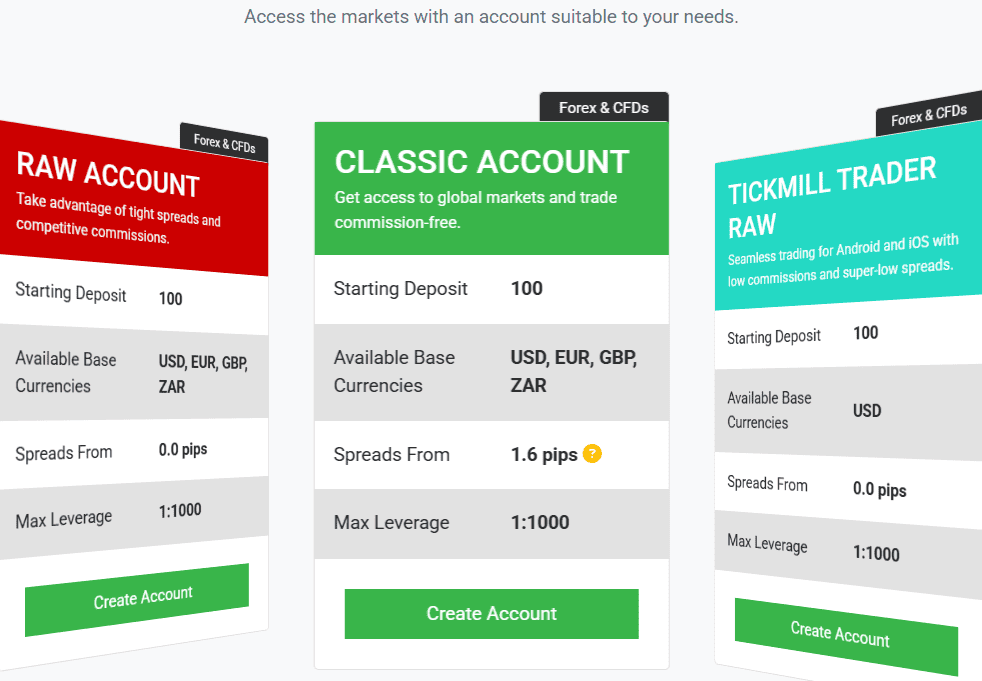This screenshot has height=681, width=982.
Task: Select the CLASSIC ACCOUNT card header
Action: click(x=480, y=162)
